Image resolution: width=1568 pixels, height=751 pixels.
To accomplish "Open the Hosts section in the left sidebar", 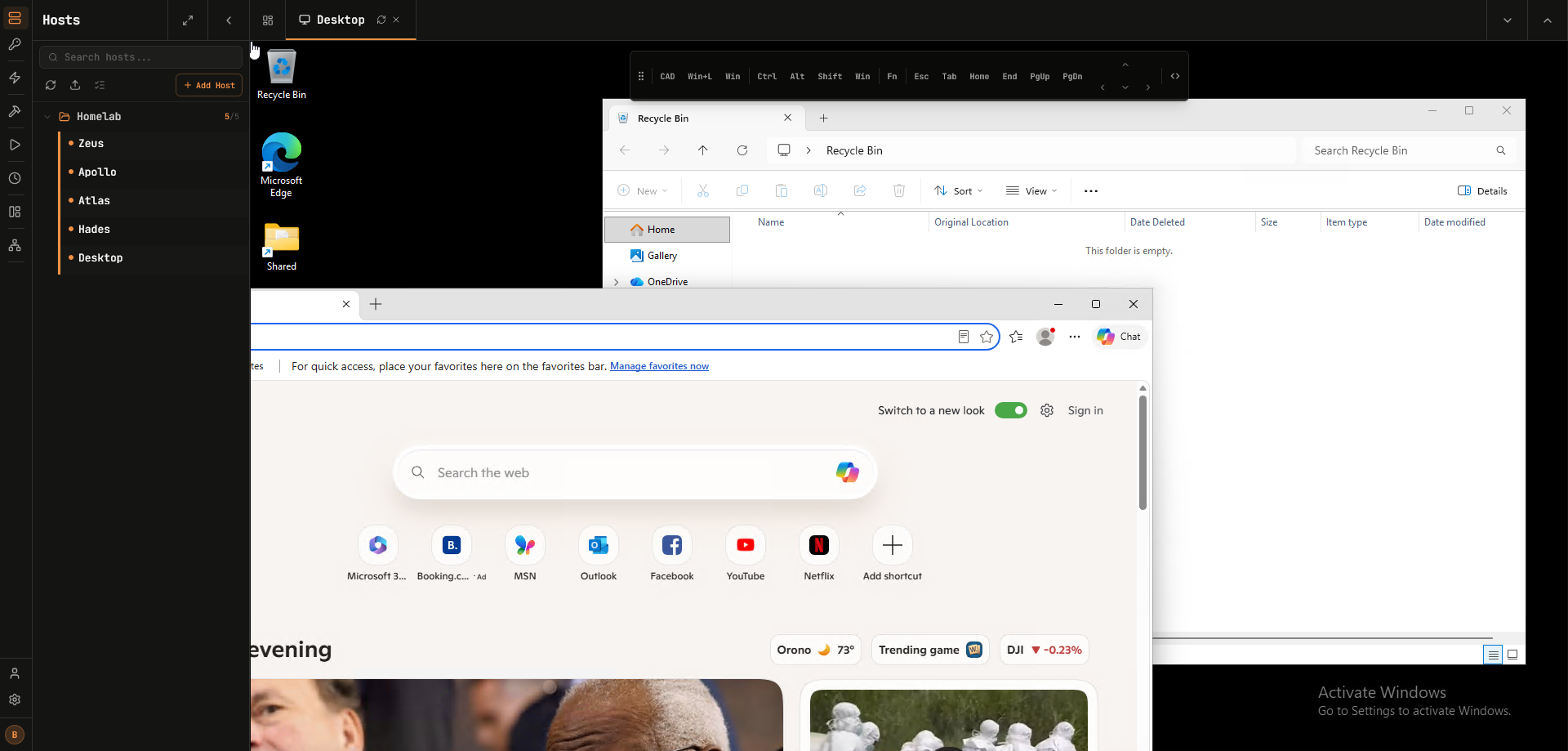I will click(x=15, y=18).
